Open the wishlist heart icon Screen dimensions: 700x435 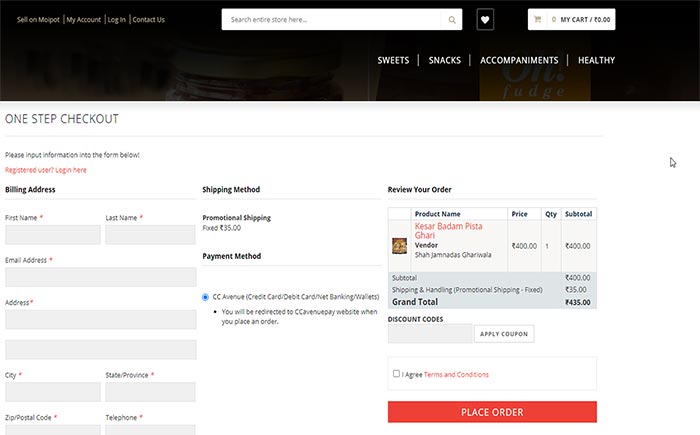tap(485, 20)
